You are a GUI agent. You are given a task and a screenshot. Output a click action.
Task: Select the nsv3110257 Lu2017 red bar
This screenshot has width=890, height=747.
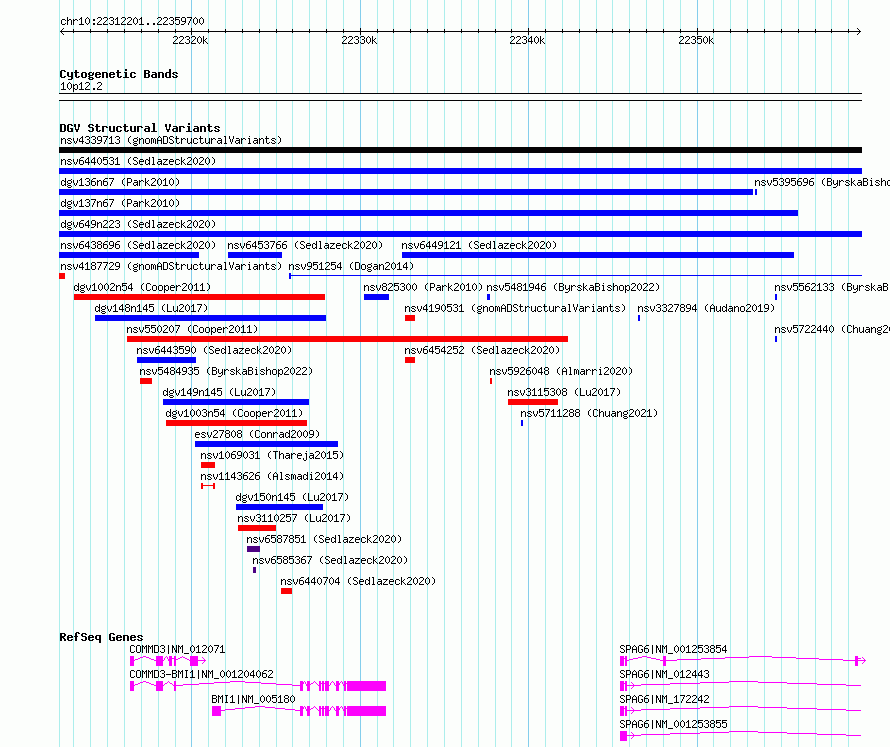(x=257, y=528)
